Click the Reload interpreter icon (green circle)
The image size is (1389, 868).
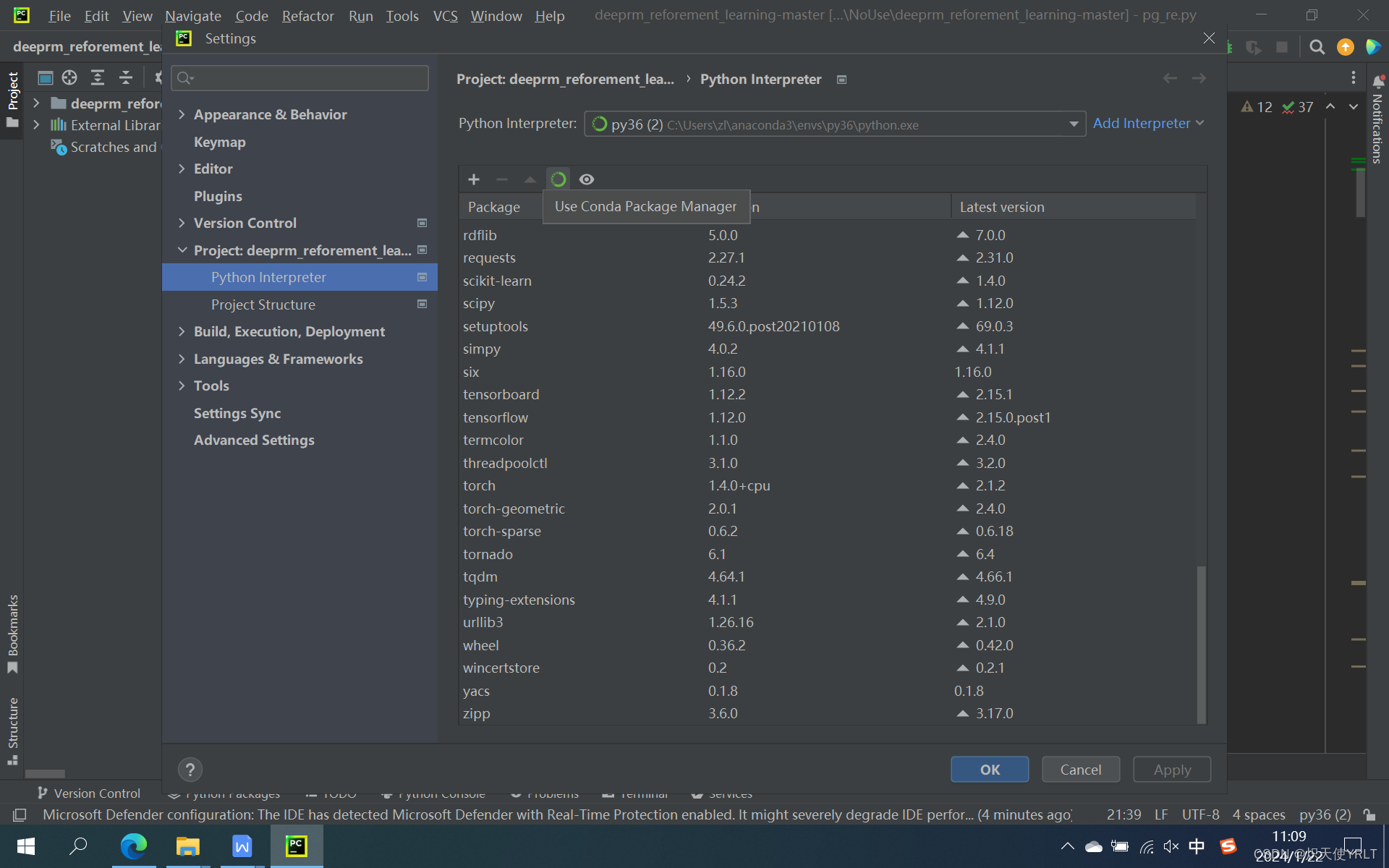click(x=558, y=179)
